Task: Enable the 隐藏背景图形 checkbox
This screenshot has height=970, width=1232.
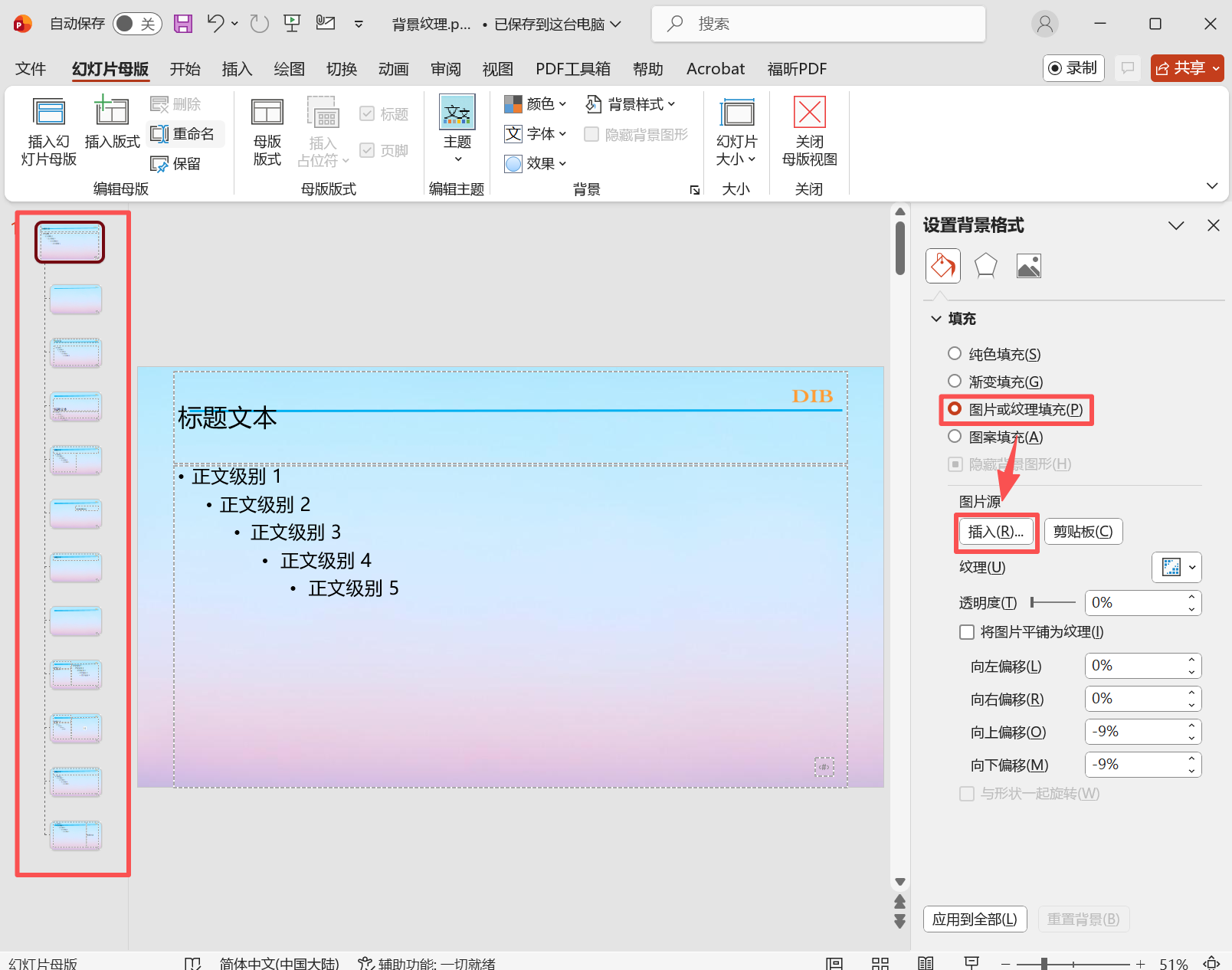Action: [591, 134]
